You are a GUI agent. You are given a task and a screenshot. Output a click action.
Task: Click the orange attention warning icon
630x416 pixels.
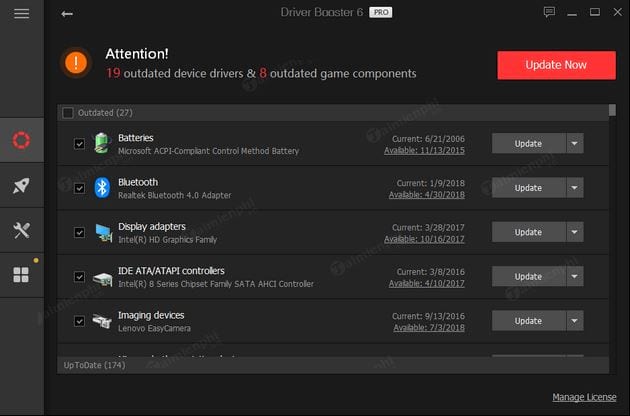click(76, 63)
